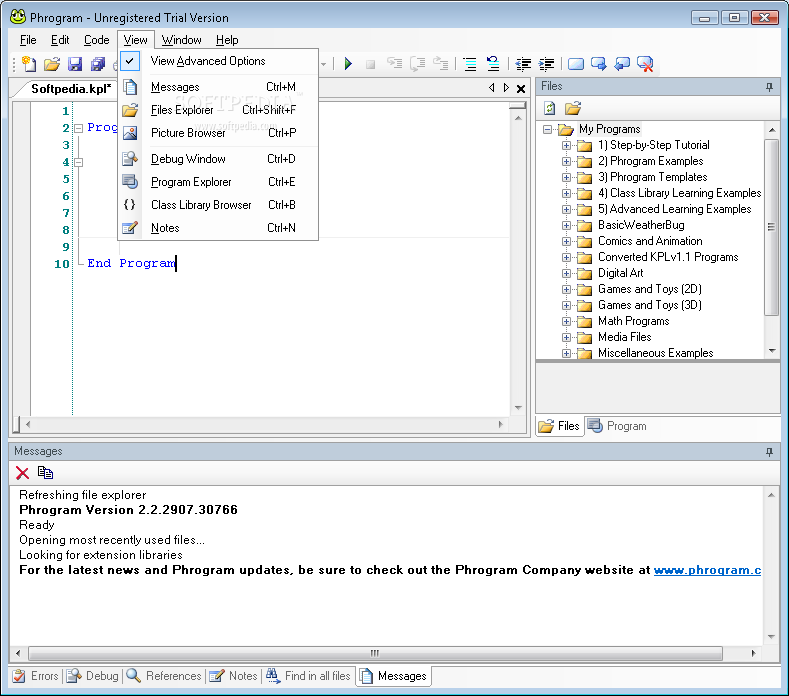Image resolution: width=789 pixels, height=696 pixels.
Task: Click the step-into debug toolbar icon
Action: pyautogui.click(x=394, y=63)
